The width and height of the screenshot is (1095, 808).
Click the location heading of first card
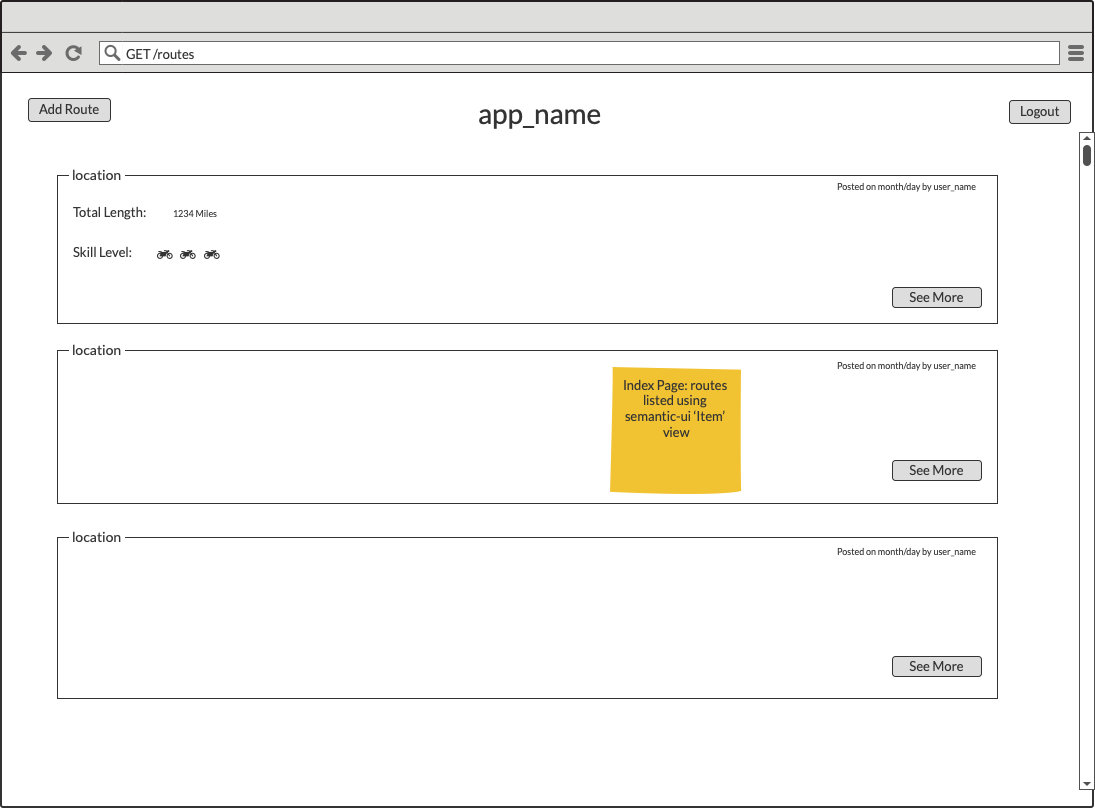pyautogui.click(x=96, y=175)
